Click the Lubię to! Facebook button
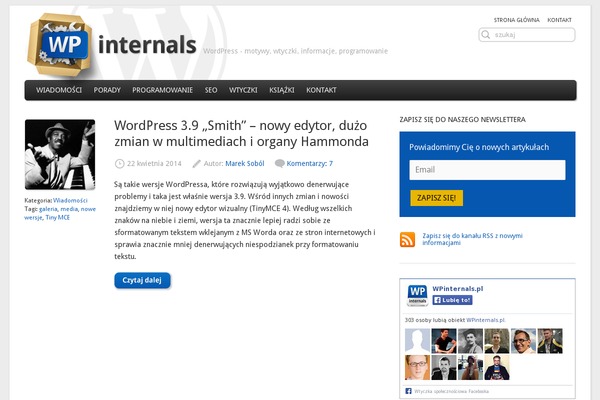The height and width of the screenshot is (400, 600). 452,300
